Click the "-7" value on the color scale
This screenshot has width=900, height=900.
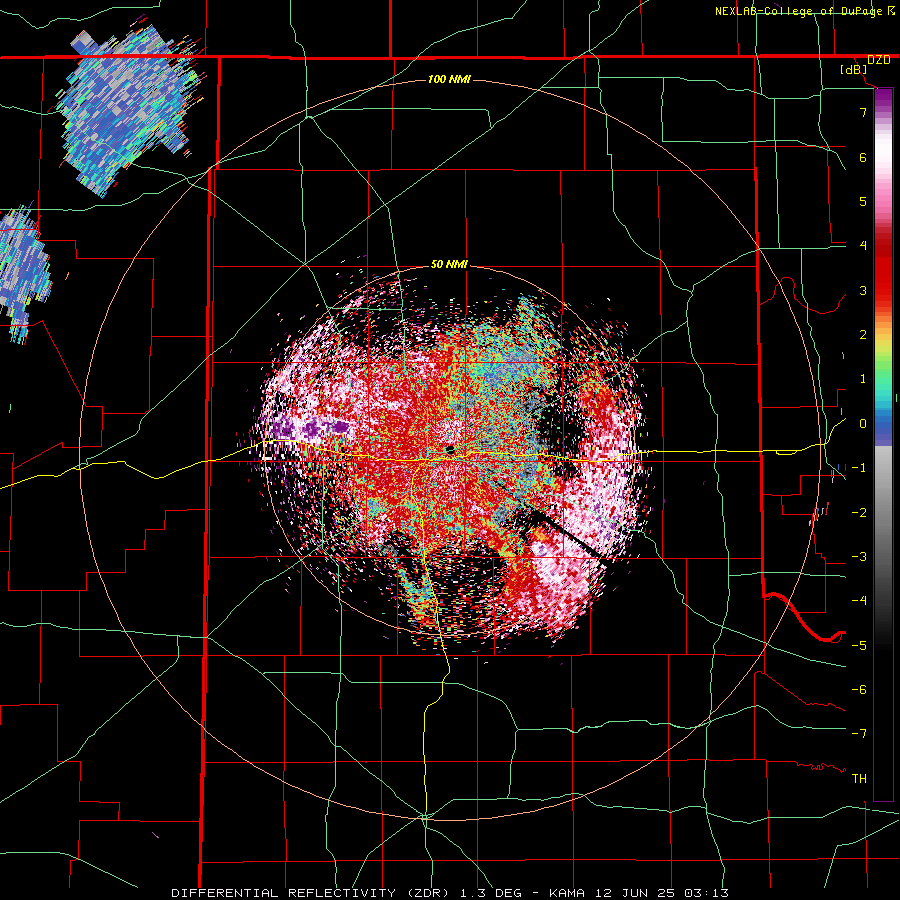click(859, 734)
